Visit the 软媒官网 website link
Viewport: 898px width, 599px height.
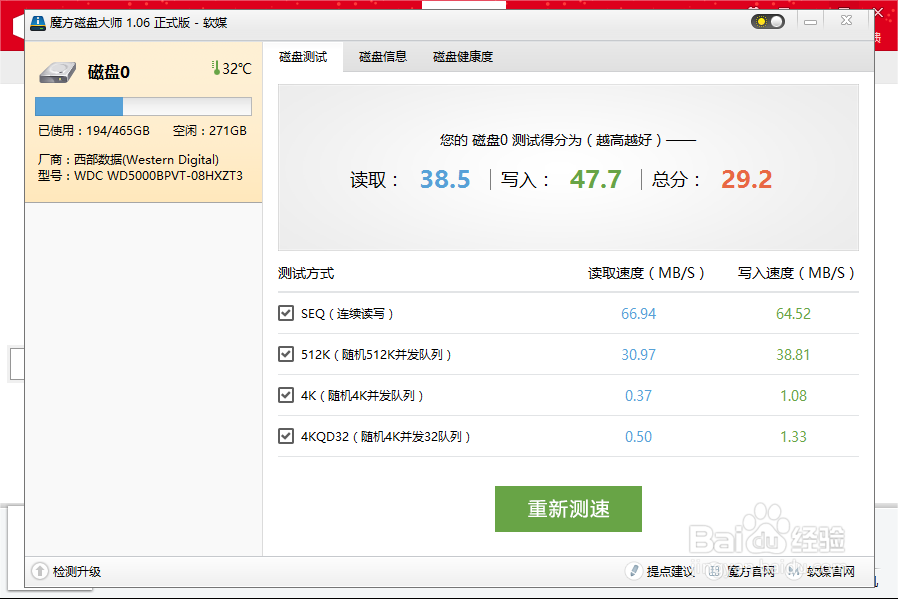coord(829,572)
